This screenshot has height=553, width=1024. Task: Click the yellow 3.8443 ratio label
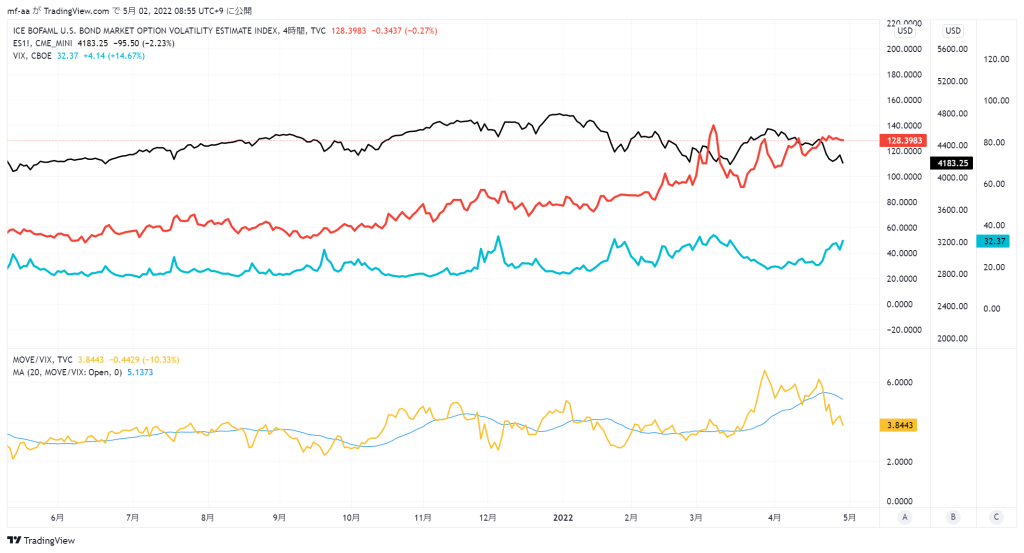(899, 425)
